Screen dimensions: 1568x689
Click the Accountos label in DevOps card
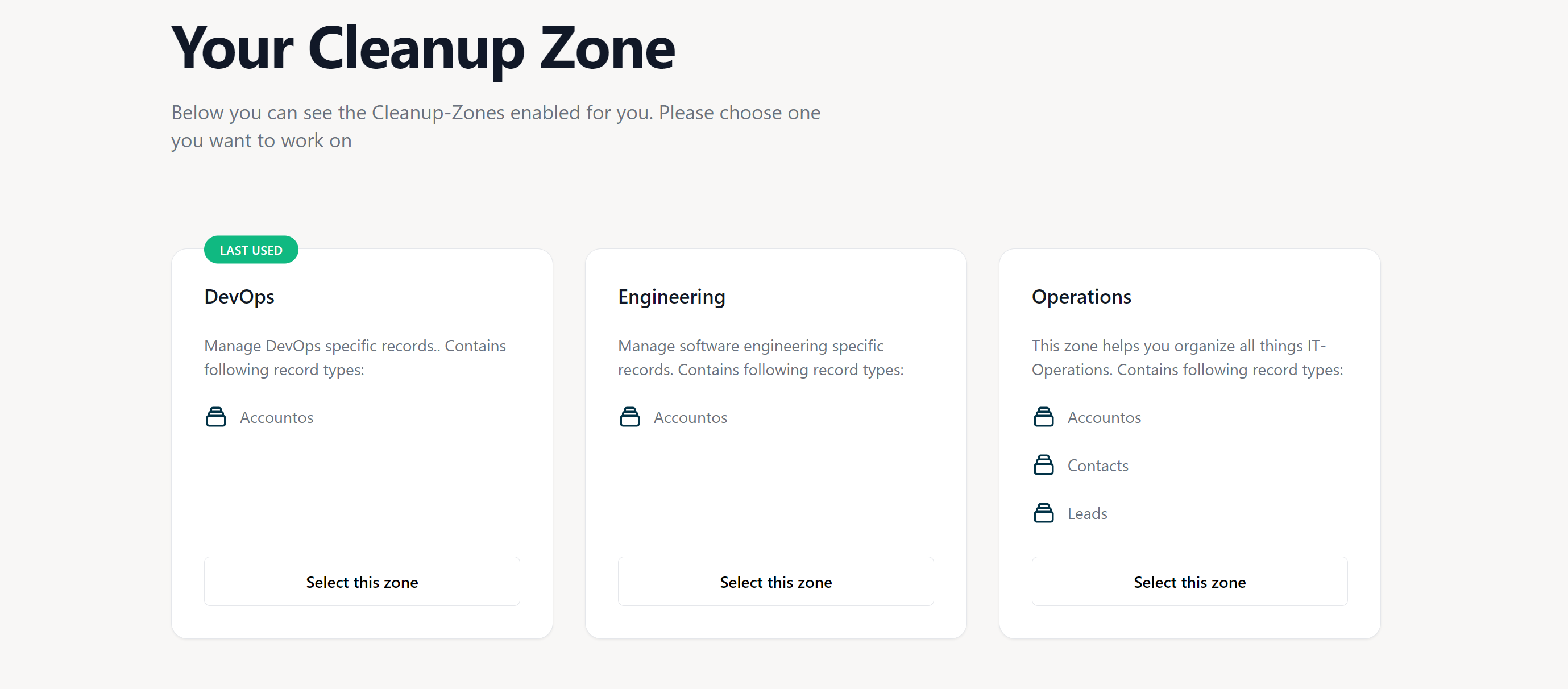(276, 417)
